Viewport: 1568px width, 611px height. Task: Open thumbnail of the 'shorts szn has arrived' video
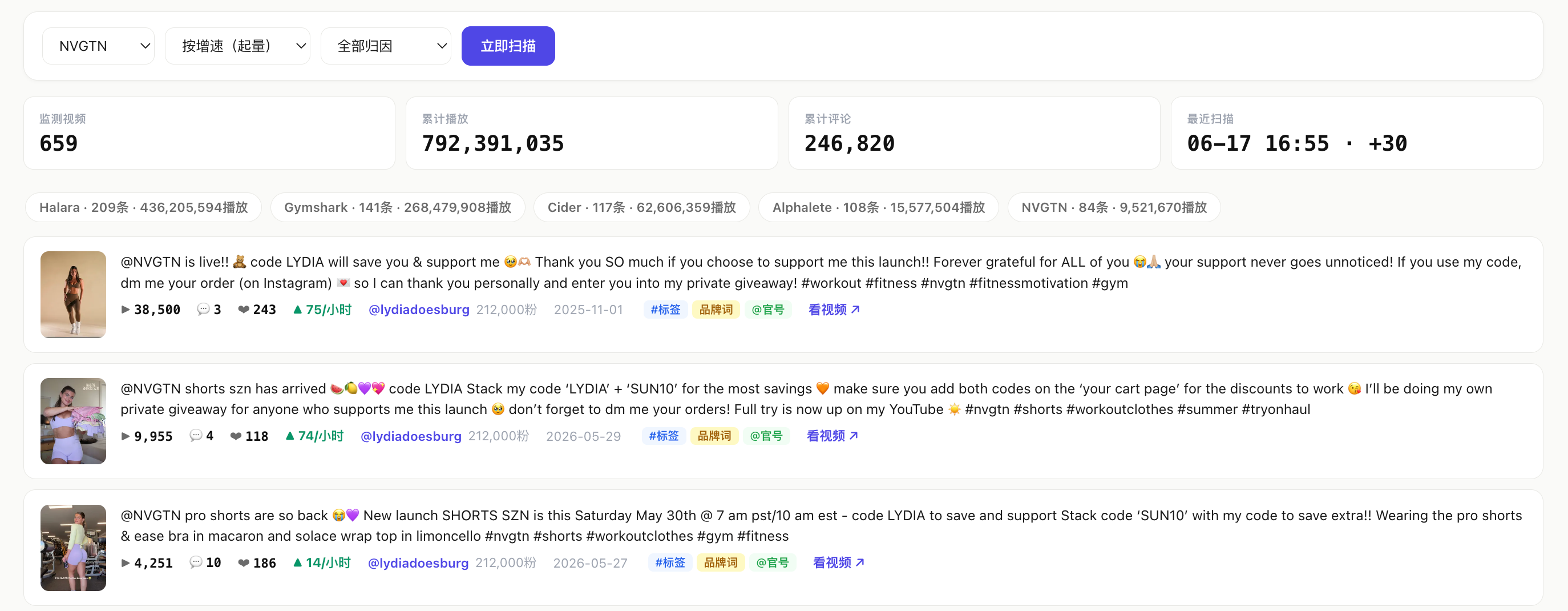[73, 421]
